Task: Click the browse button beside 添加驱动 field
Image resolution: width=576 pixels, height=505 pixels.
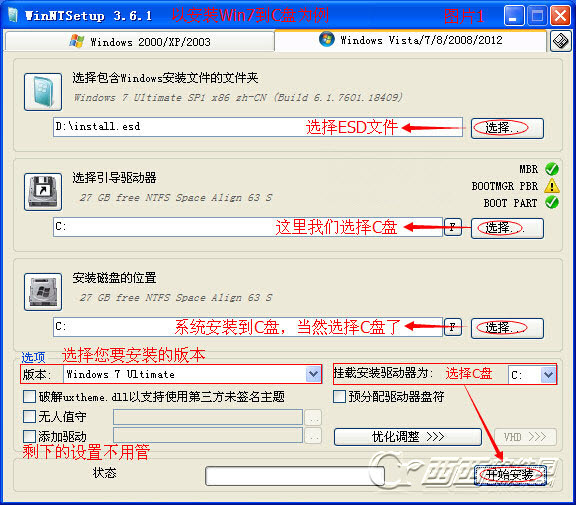Action: click(x=313, y=436)
